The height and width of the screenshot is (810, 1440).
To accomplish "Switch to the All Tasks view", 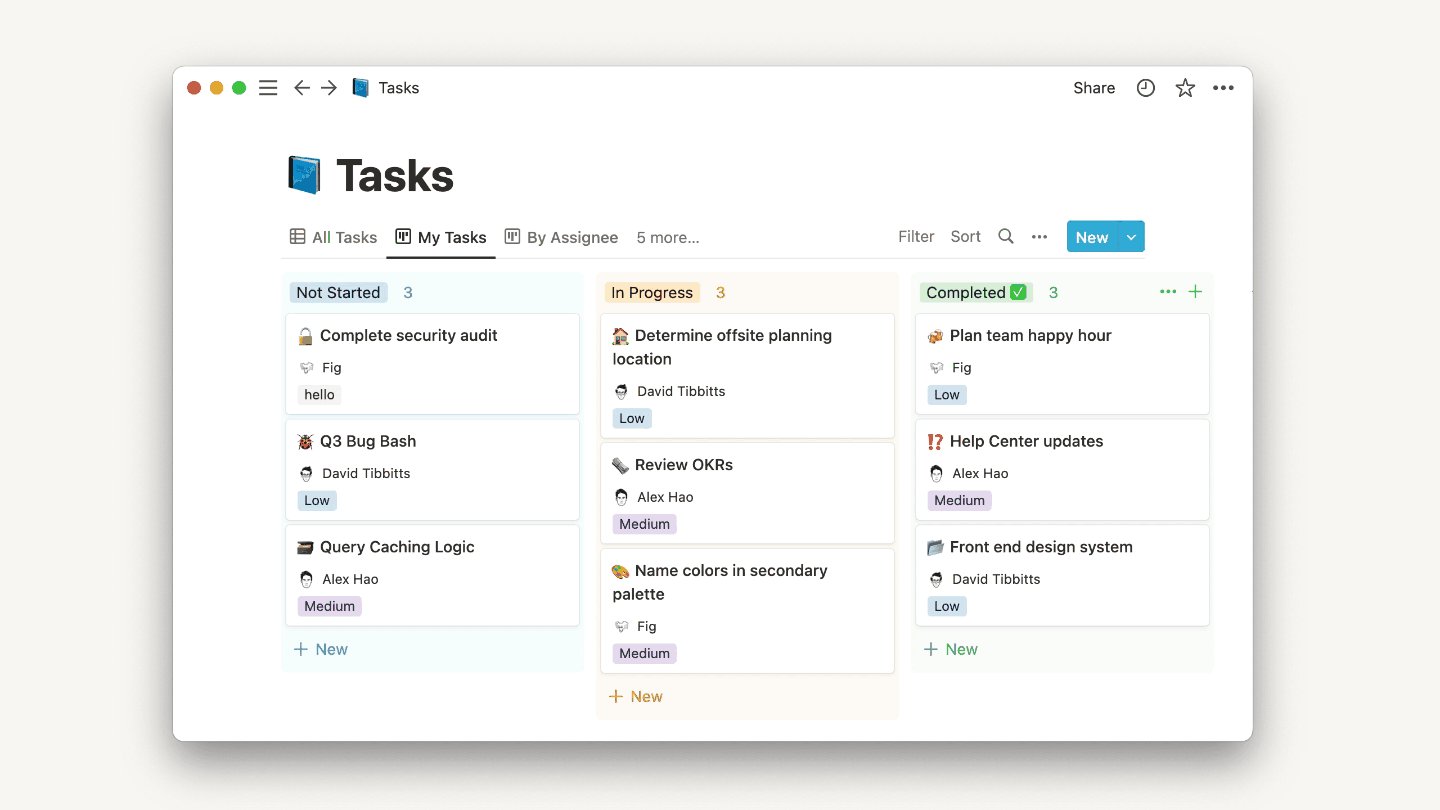I will (344, 237).
